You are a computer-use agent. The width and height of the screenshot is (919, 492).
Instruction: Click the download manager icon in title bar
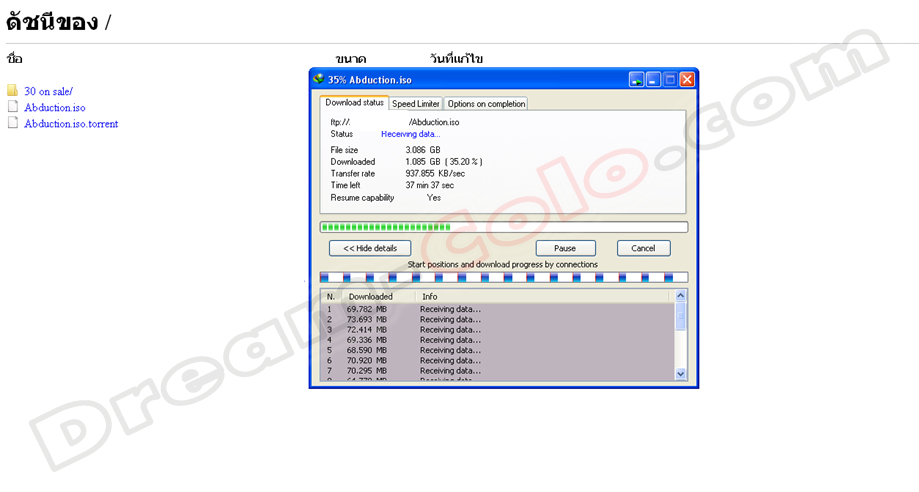318,79
